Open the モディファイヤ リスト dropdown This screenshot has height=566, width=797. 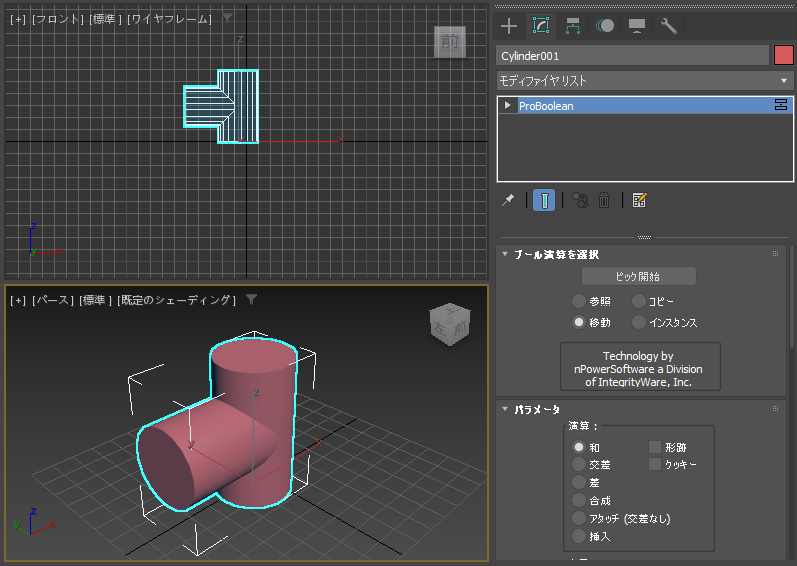(x=645, y=81)
